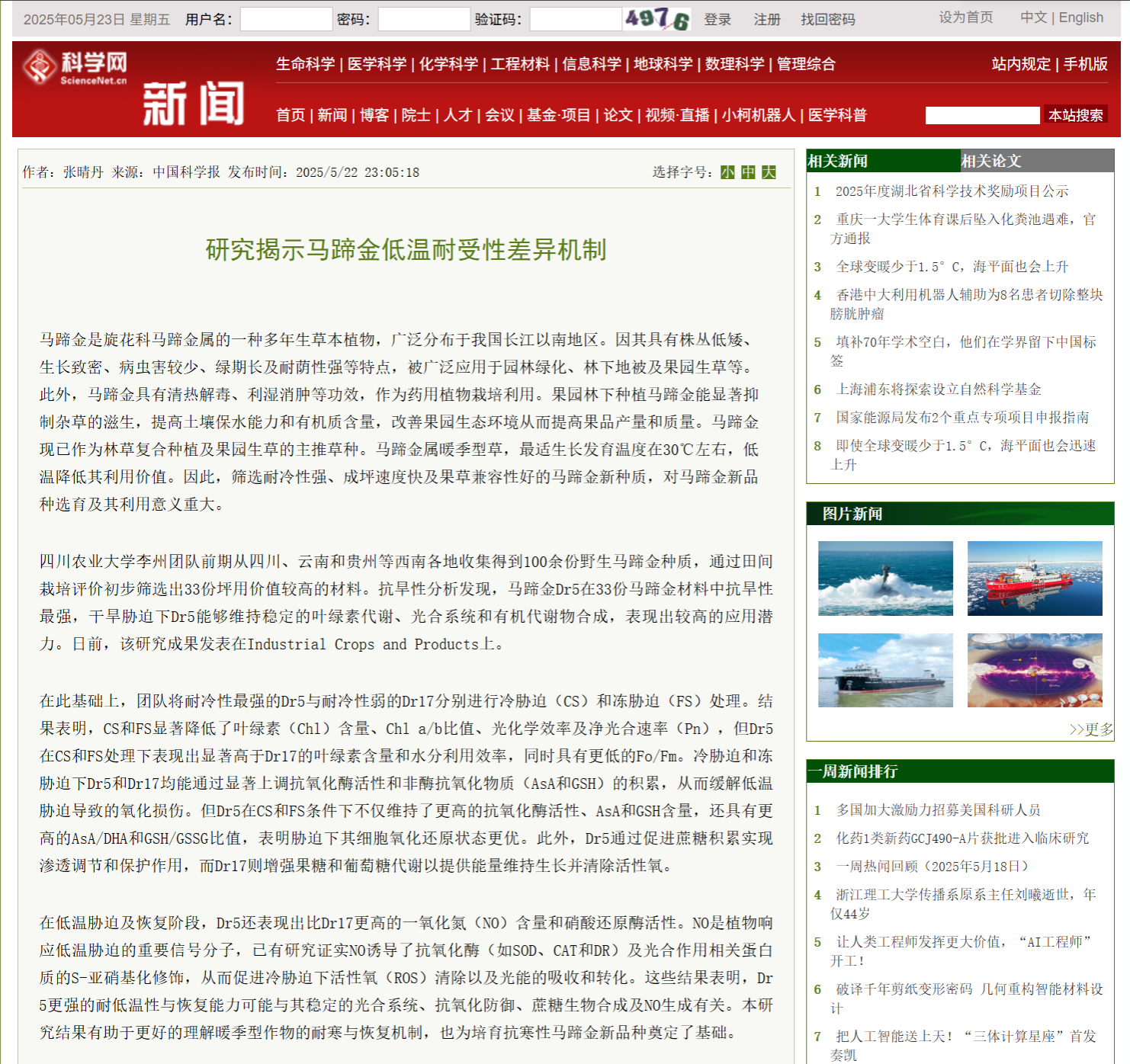Open 重庆一大学生体育课后坠入化粪池 news
The height and width of the screenshot is (1064, 1130).
(963, 229)
